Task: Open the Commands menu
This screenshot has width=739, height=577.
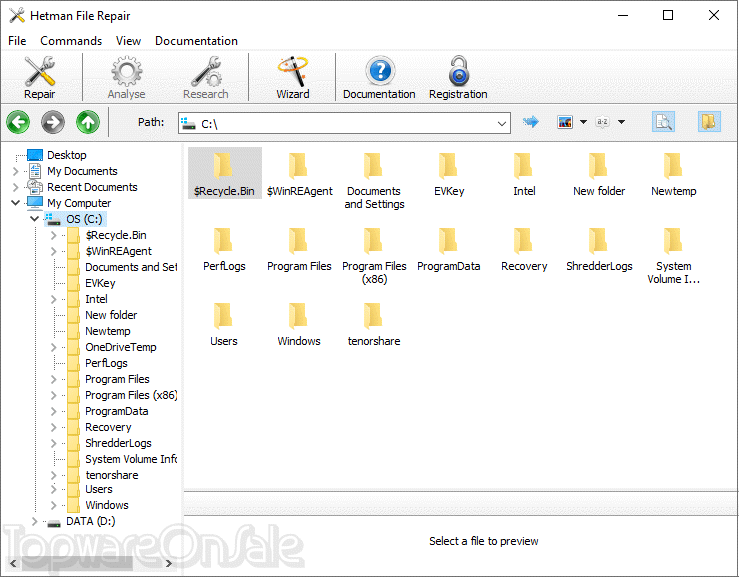Action: (x=71, y=41)
